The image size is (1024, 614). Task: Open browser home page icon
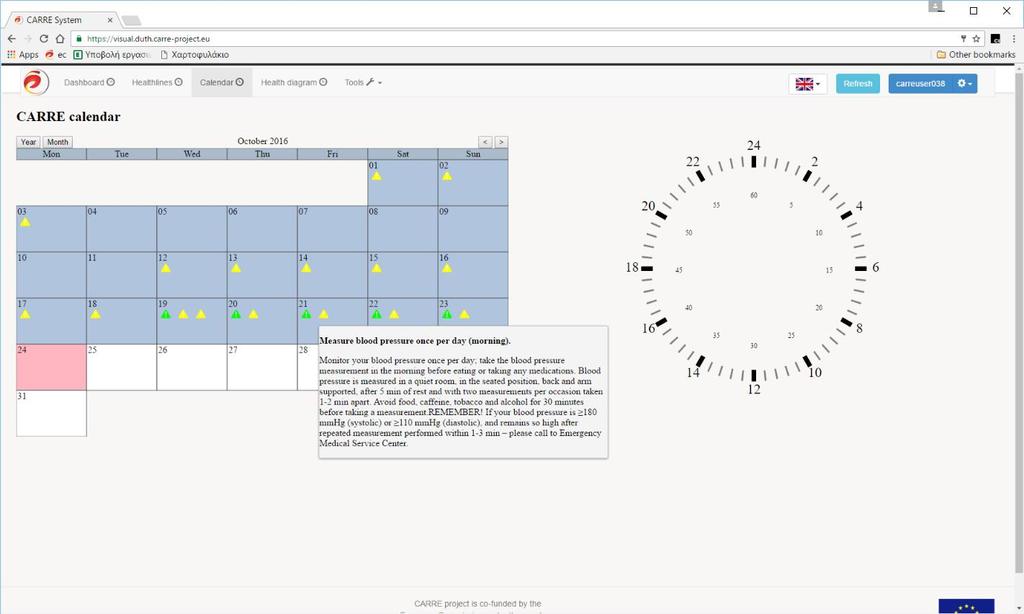pyautogui.click(x=60, y=39)
